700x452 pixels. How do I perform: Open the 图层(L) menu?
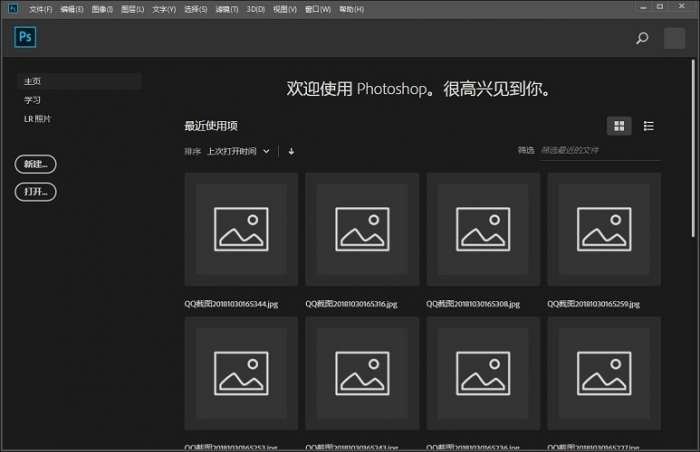pos(133,9)
